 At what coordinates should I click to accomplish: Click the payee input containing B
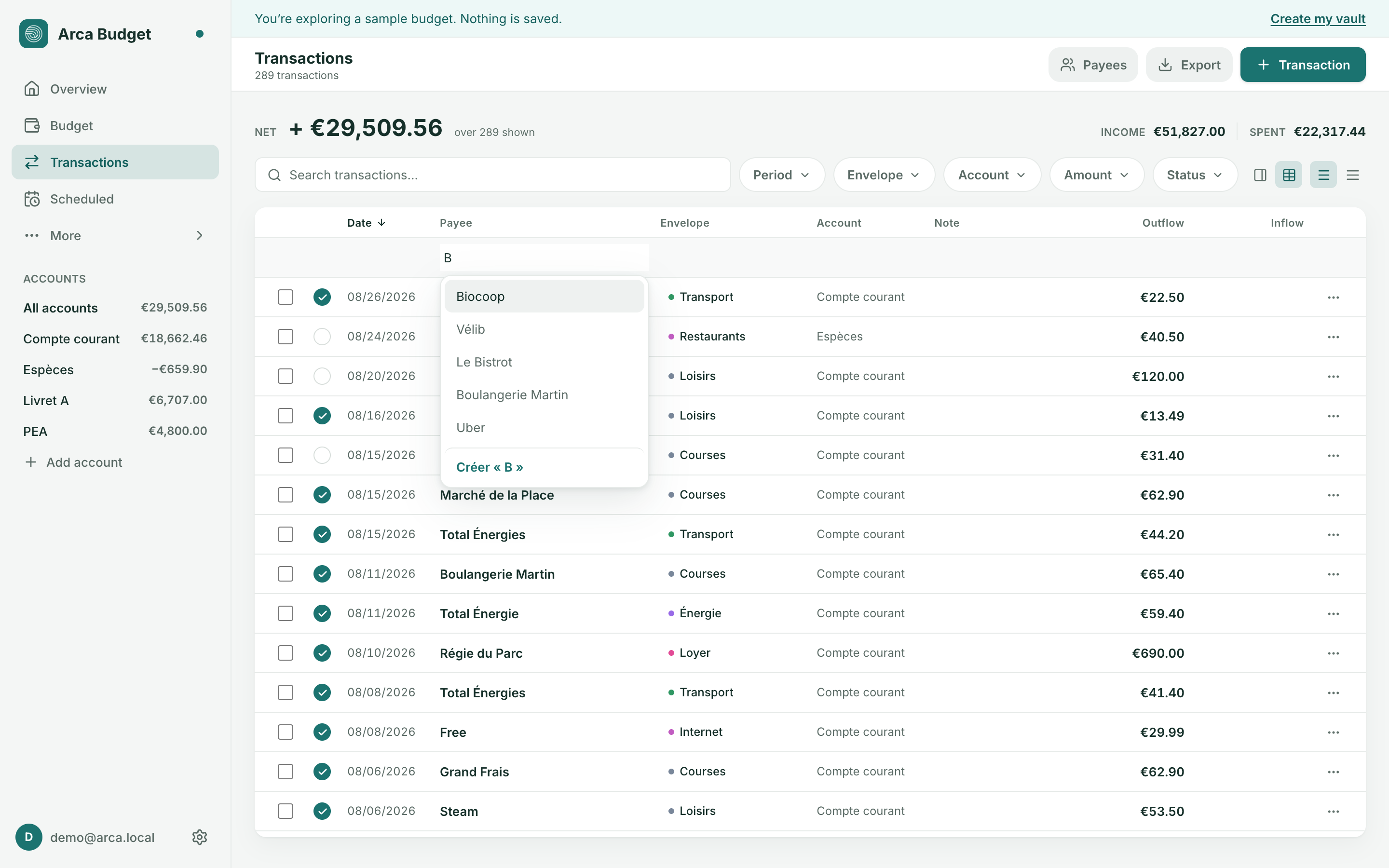(544, 258)
